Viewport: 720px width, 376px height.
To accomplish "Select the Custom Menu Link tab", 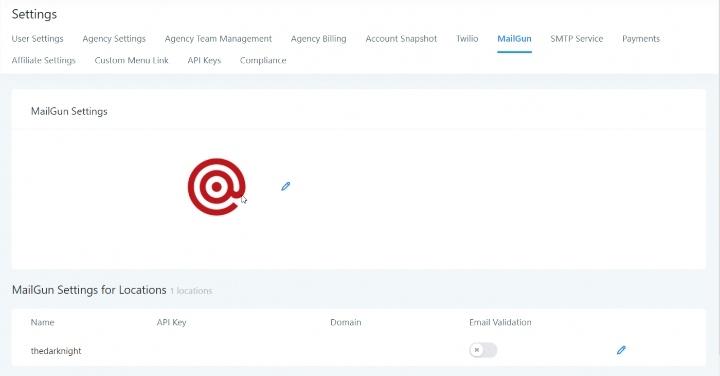I will pyautogui.click(x=131, y=60).
